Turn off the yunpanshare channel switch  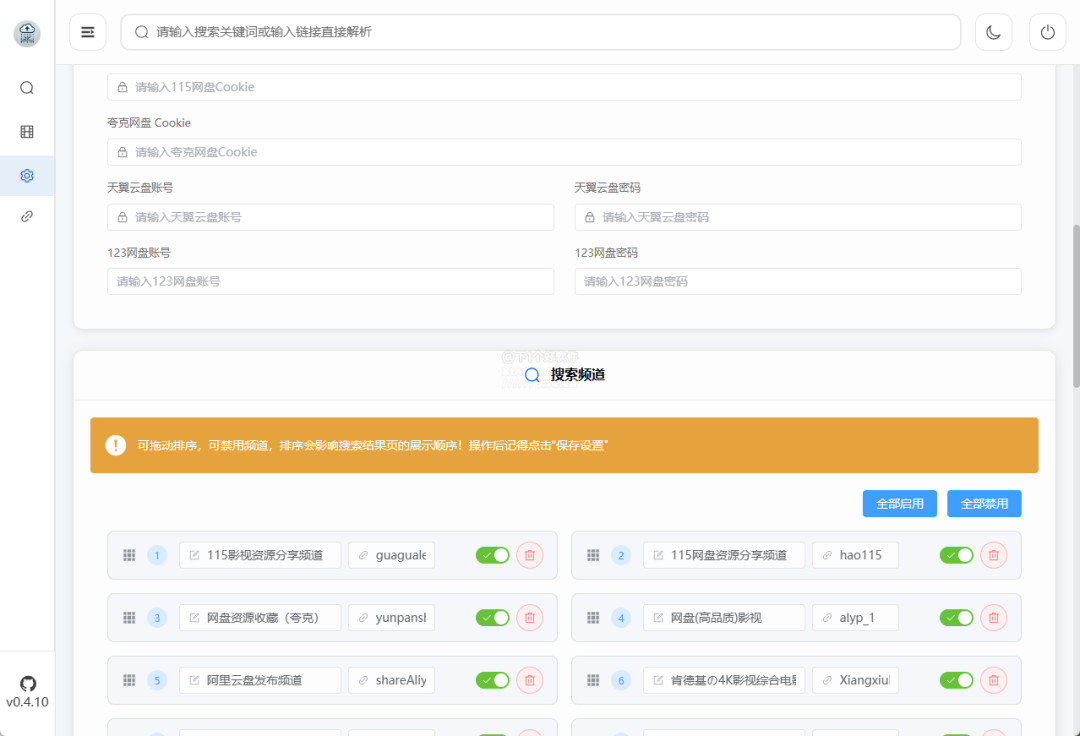[x=492, y=618]
